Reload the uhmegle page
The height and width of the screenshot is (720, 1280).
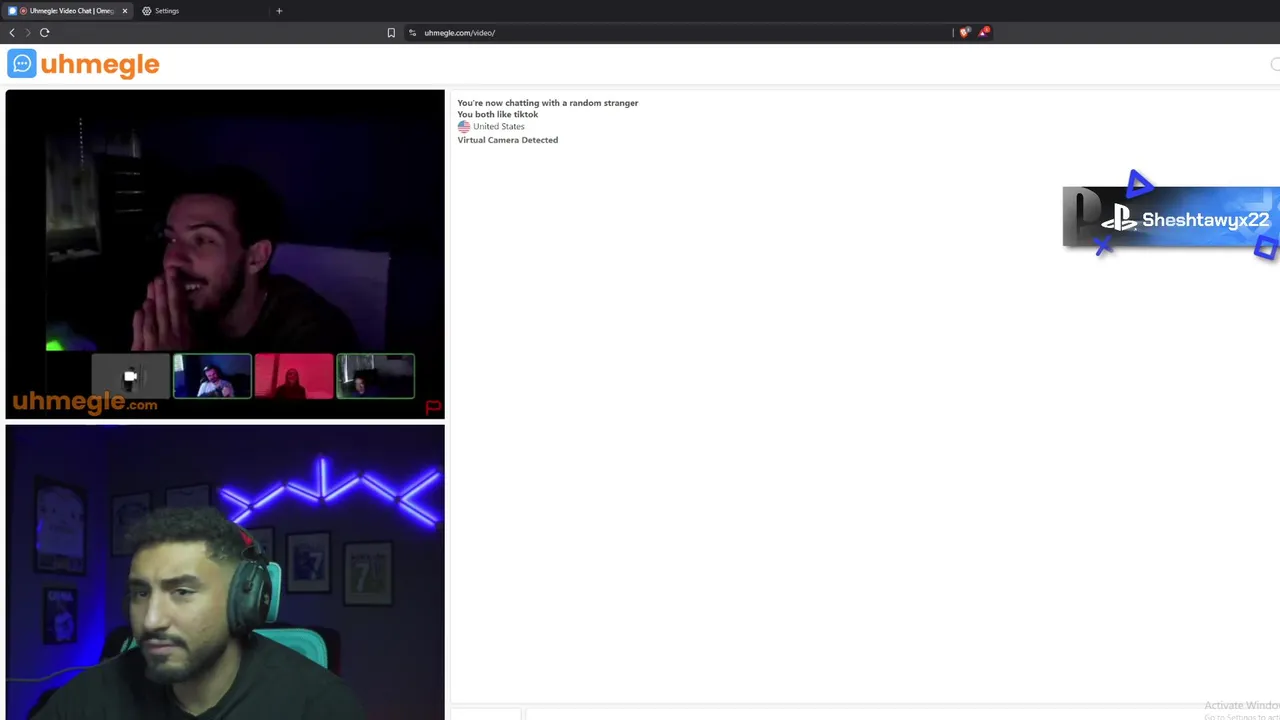coord(44,33)
